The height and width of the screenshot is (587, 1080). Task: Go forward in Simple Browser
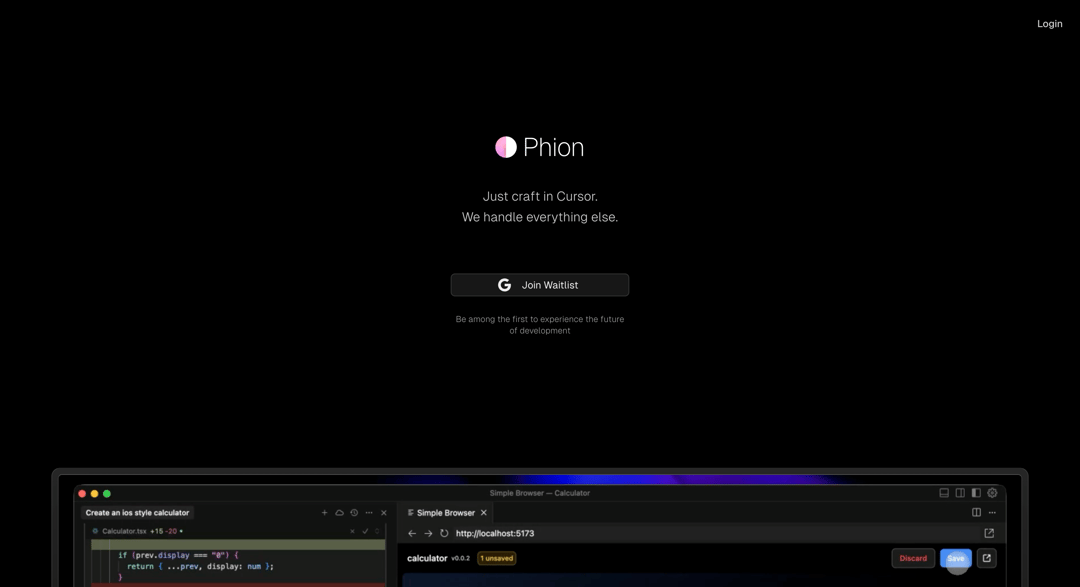point(428,533)
